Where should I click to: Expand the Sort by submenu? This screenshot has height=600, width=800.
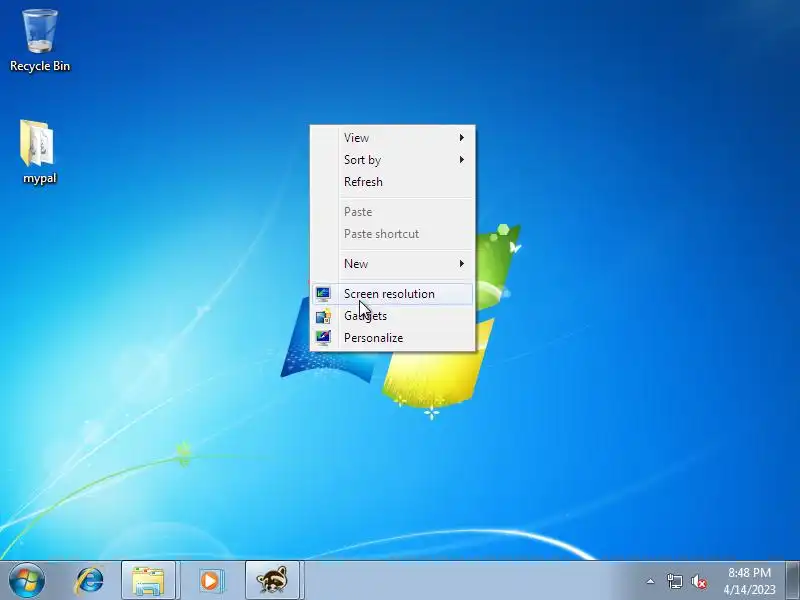(x=392, y=160)
